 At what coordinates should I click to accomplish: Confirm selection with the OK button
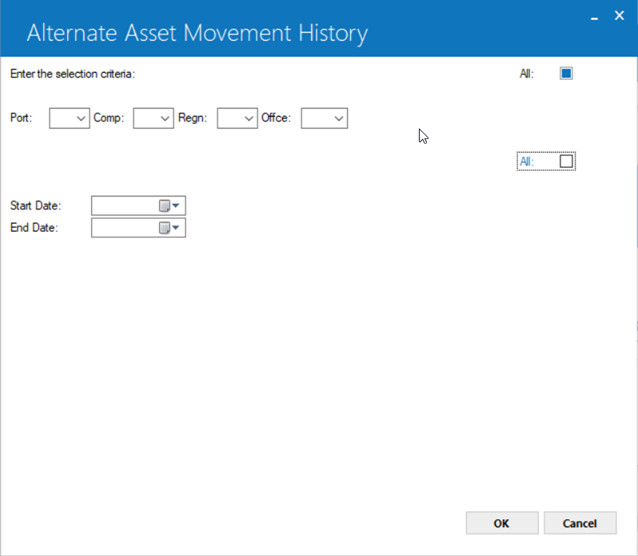coord(502,523)
